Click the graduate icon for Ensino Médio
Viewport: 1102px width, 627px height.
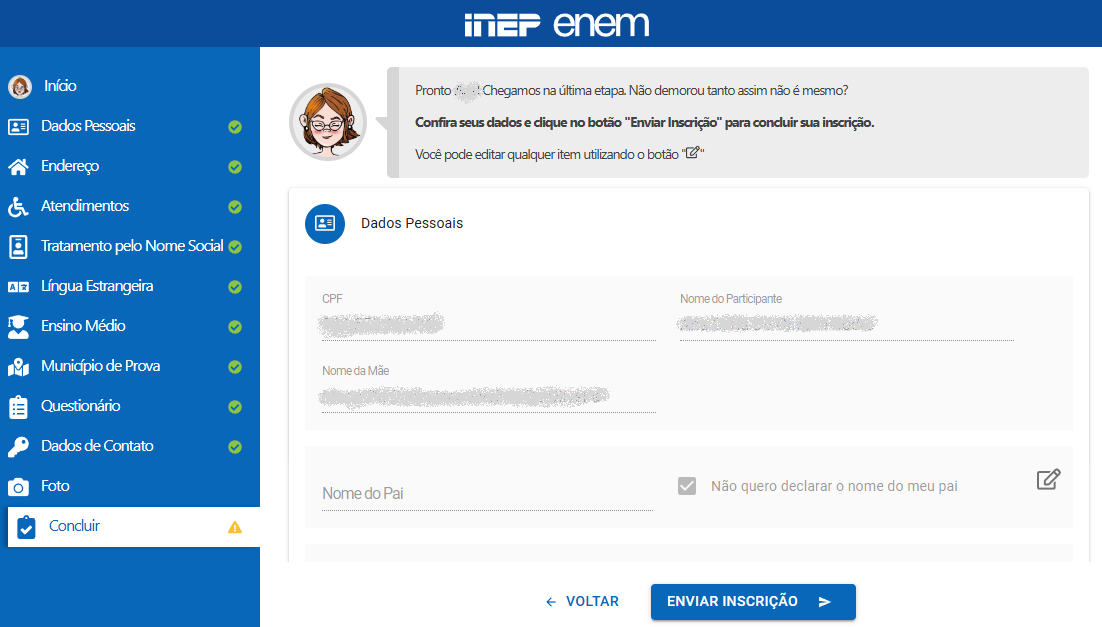coord(18,327)
